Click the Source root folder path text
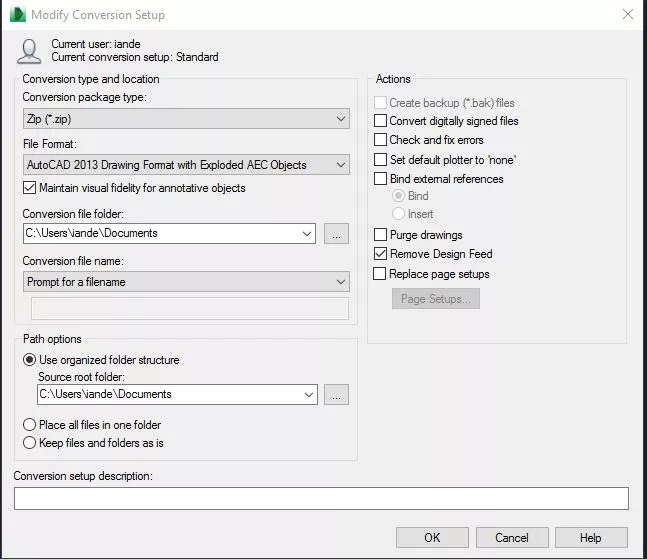The height and width of the screenshot is (559, 647). (x=105, y=394)
